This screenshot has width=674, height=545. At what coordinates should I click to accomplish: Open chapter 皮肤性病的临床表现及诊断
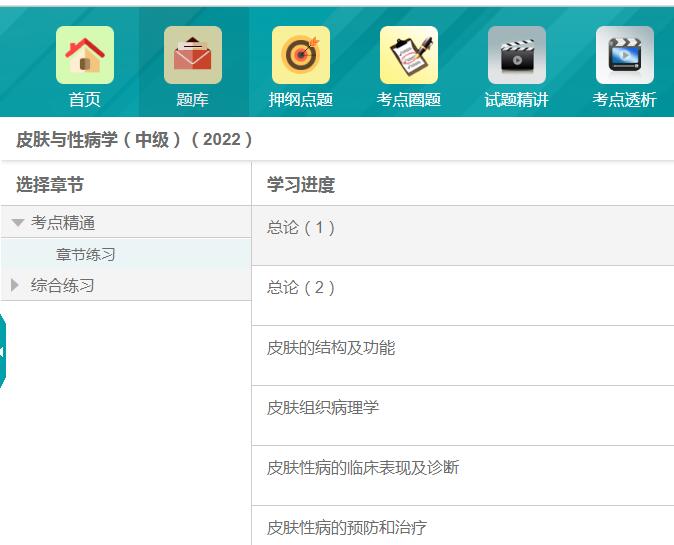pyautogui.click(x=463, y=476)
